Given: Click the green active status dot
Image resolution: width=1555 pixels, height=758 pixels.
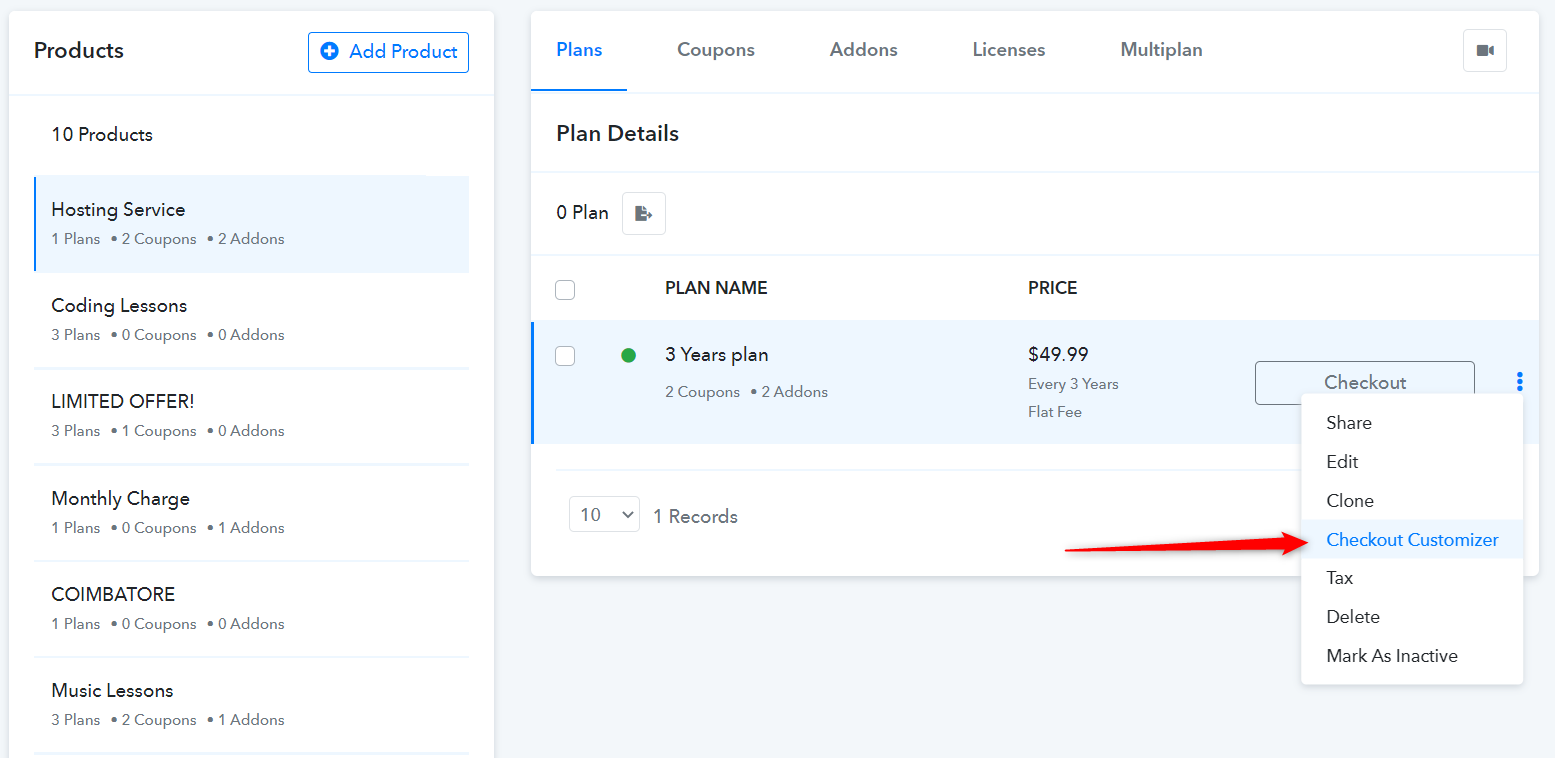Looking at the screenshot, I should pyautogui.click(x=628, y=355).
